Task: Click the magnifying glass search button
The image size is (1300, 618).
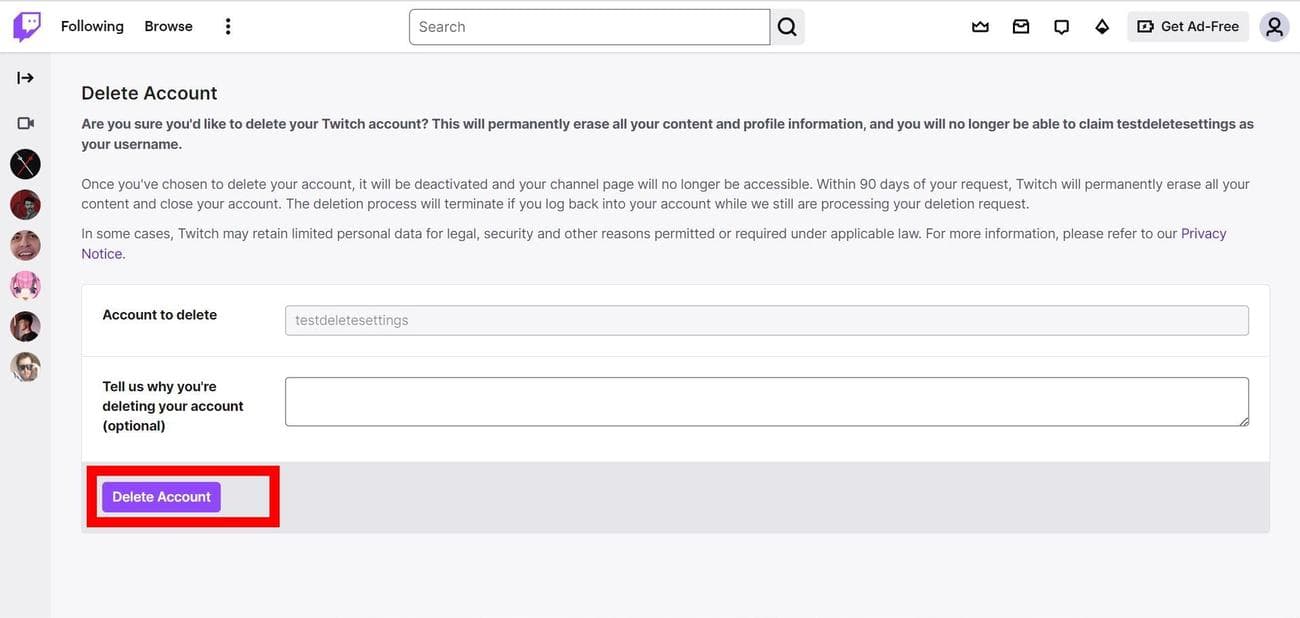Action: tap(788, 27)
